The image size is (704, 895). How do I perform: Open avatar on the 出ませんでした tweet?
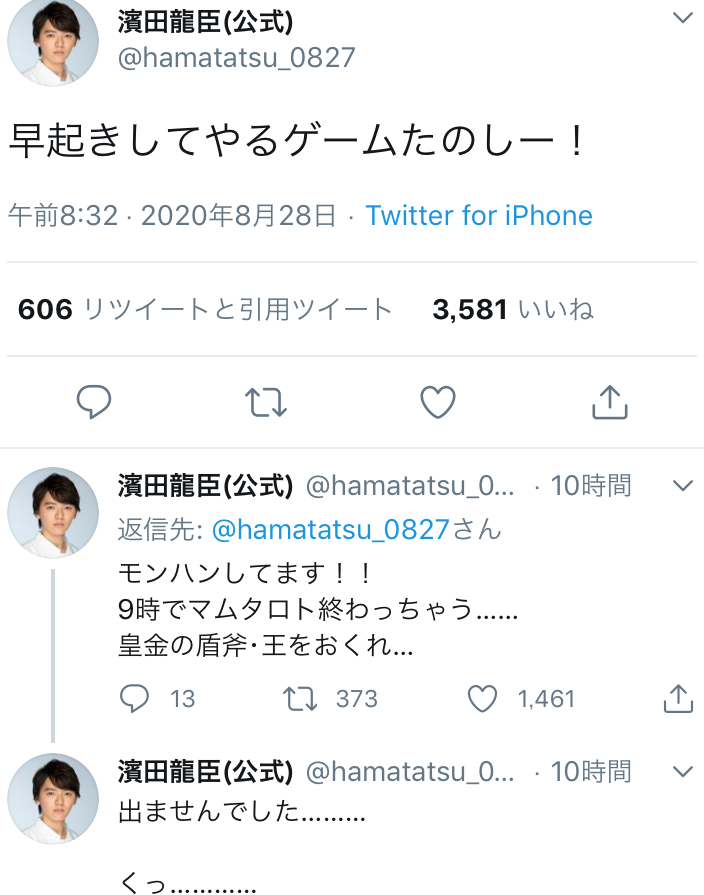[x=53, y=799]
